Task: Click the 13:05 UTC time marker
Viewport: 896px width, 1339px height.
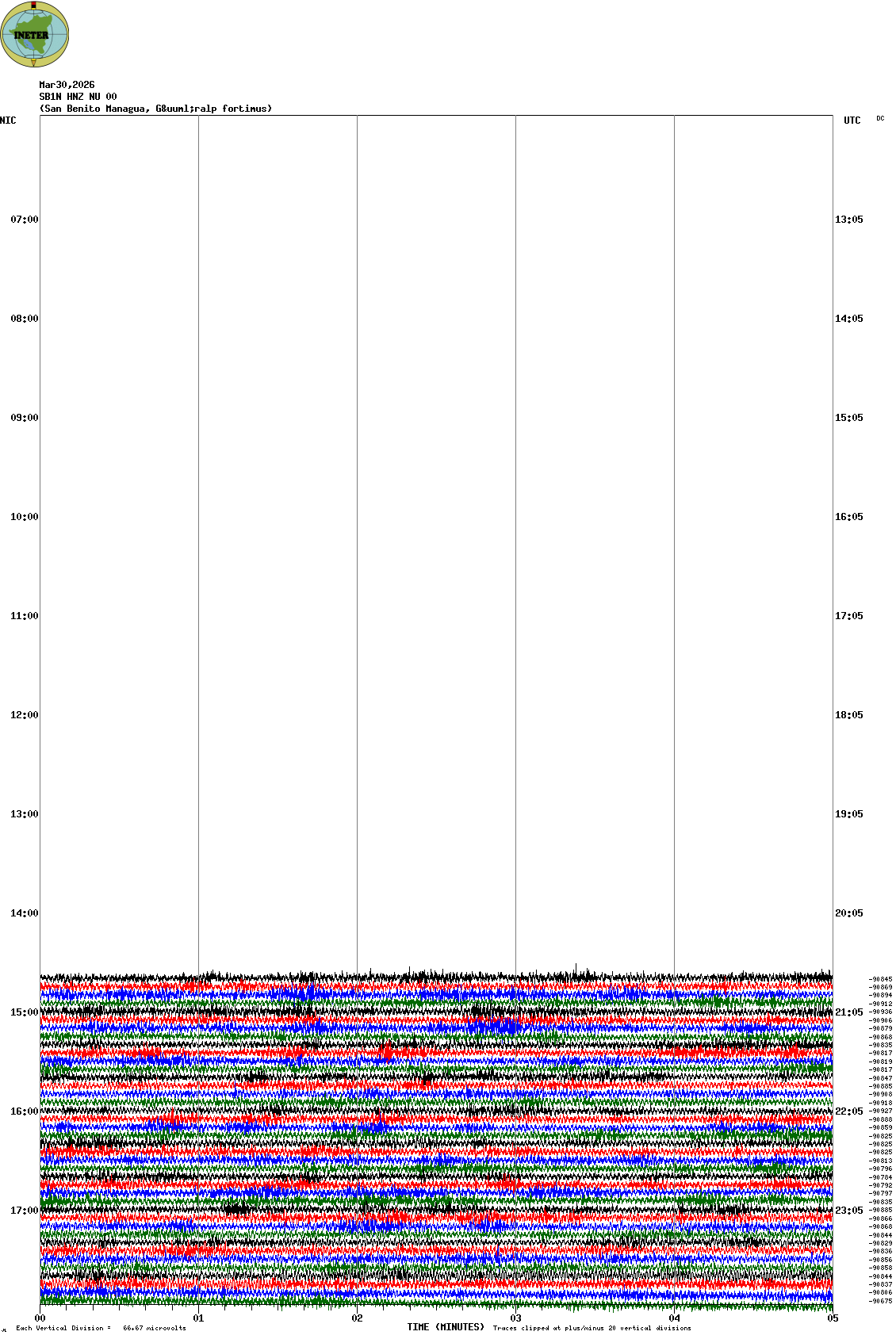Action: tap(848, 220)
